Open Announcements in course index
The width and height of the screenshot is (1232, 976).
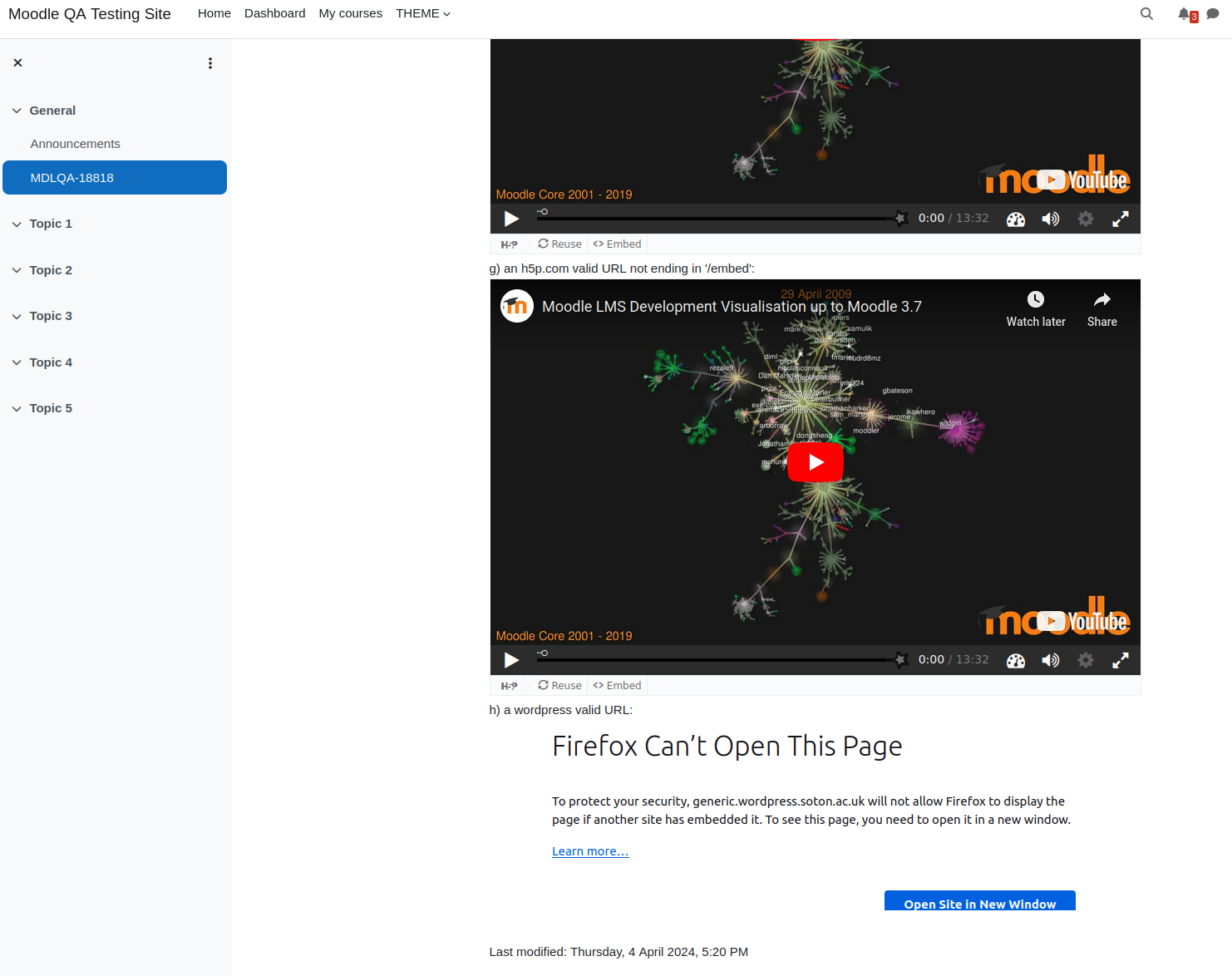[x=76, y=144]
